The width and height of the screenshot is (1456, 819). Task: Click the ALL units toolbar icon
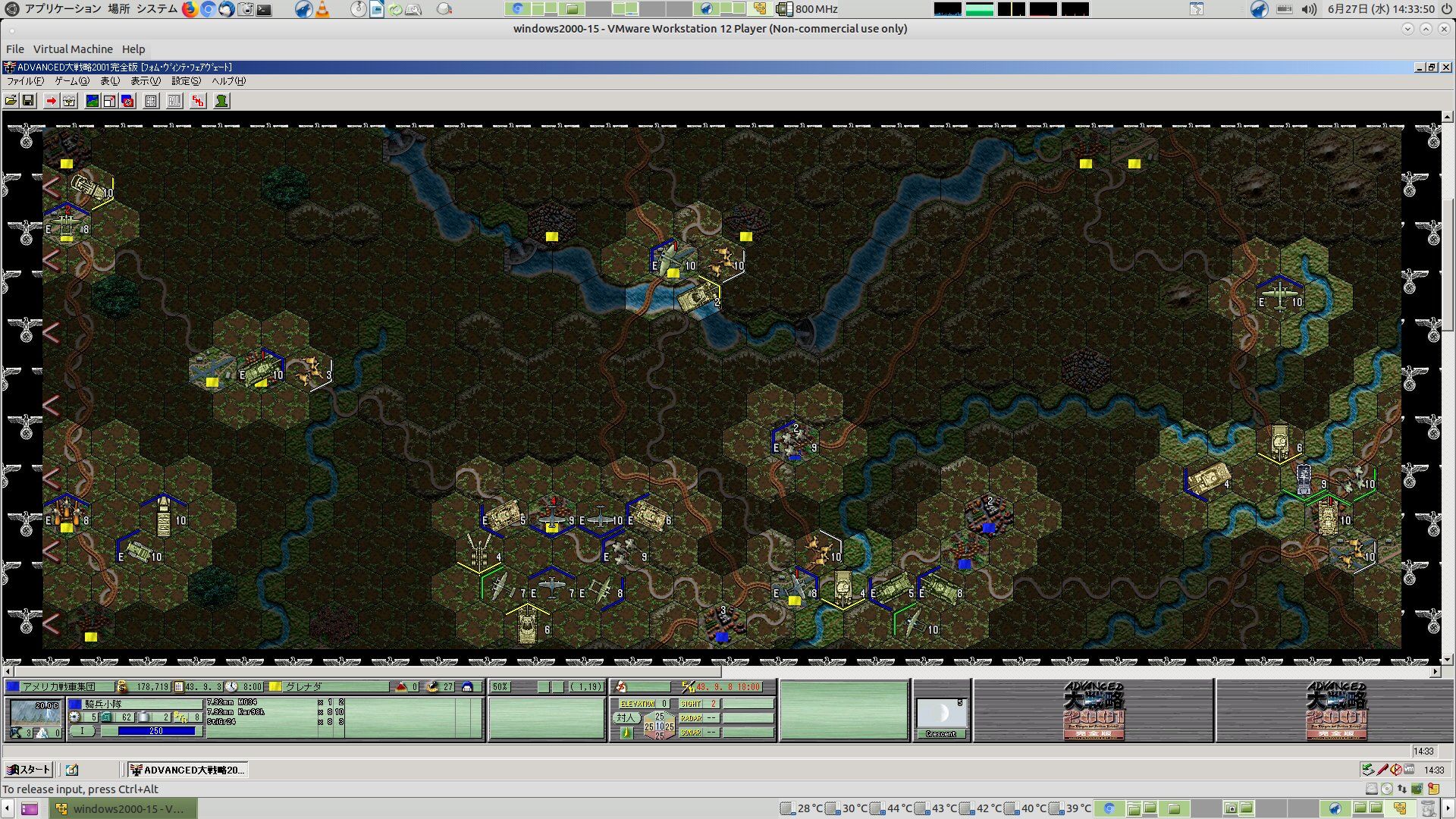pyautogui.click(x=174, y=101)
